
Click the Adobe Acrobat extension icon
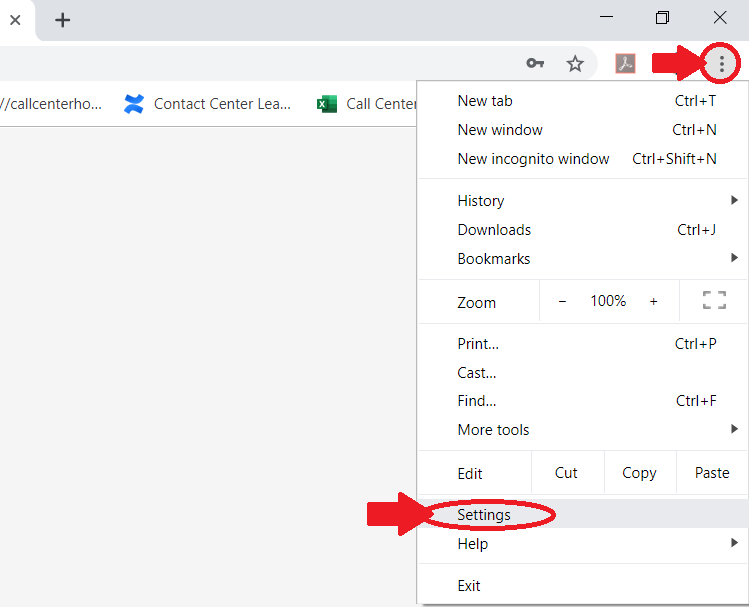tap(625, 64)
